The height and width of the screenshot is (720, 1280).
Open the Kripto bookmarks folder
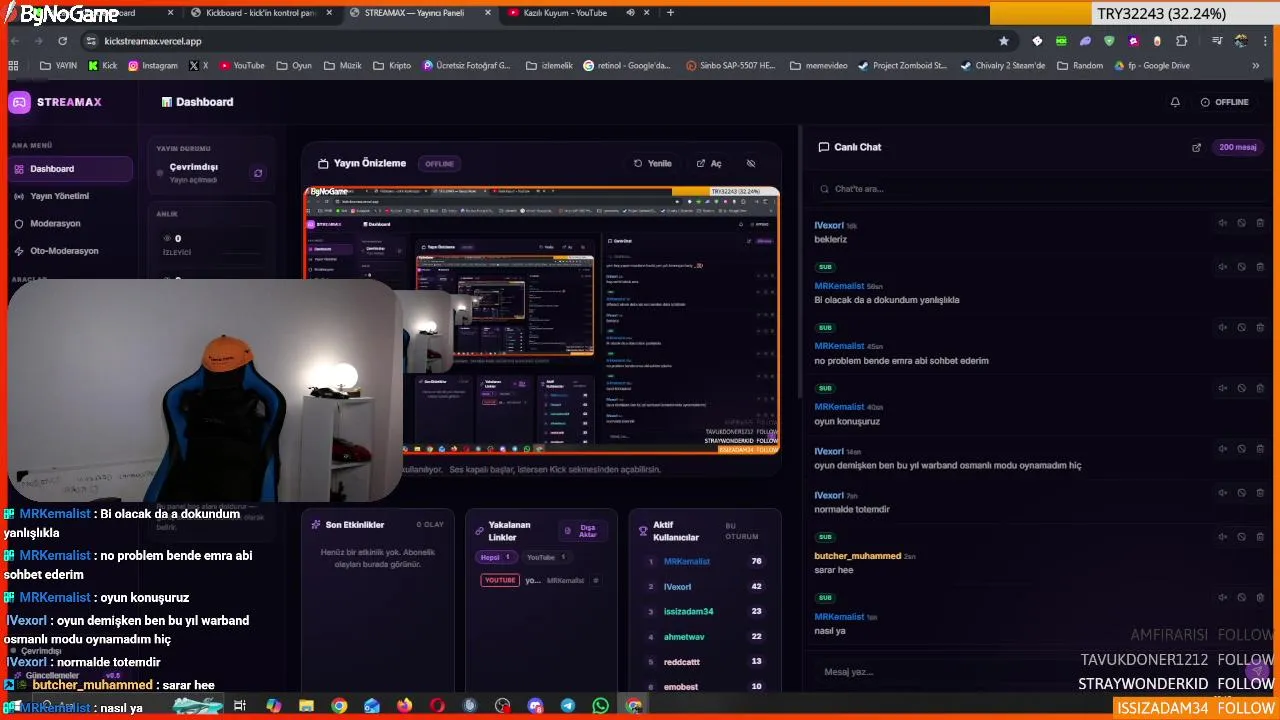click(x=391, y=66)
